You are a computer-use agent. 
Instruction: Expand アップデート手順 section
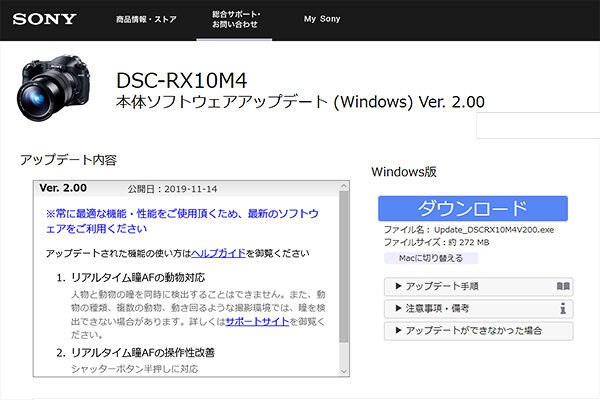point(478,286)
